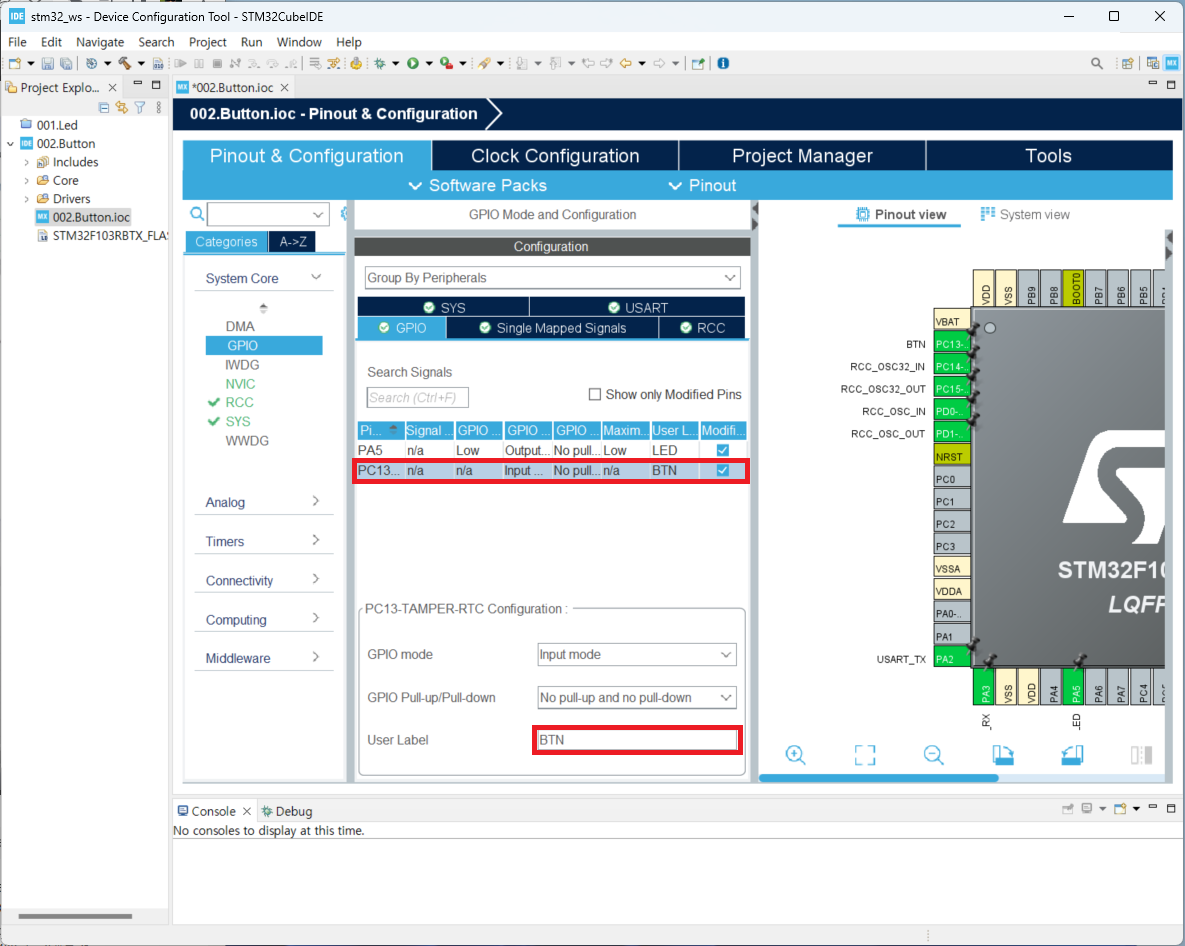
Task: Zoom out on the pinout view
Action: click(933, 754)
